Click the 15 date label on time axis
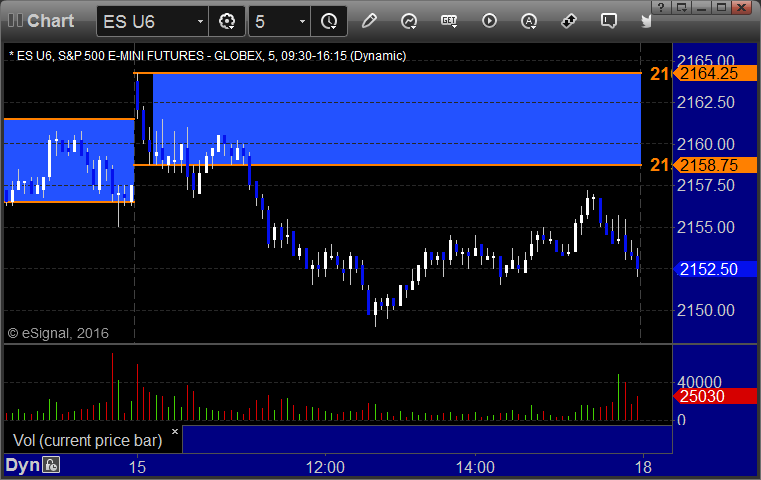761x480 pixels. [137, 467]
